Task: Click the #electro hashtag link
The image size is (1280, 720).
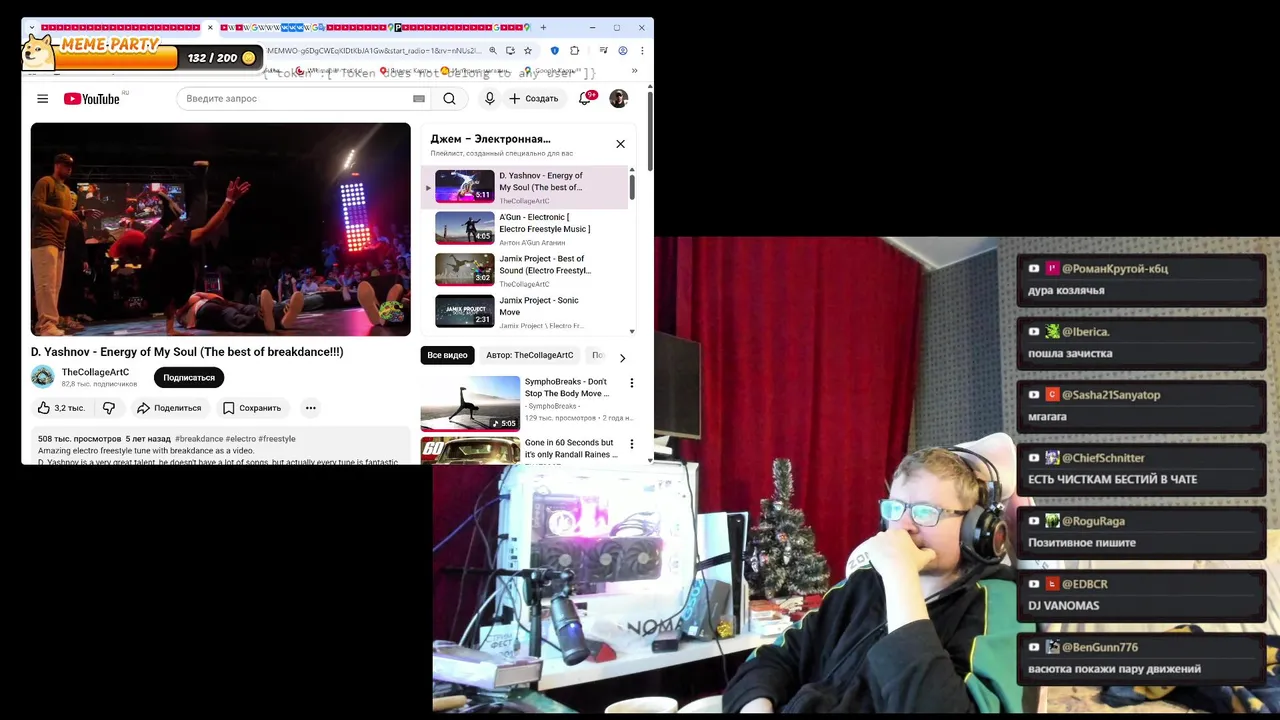Action: pyautogui.click(x=240, y=439)
